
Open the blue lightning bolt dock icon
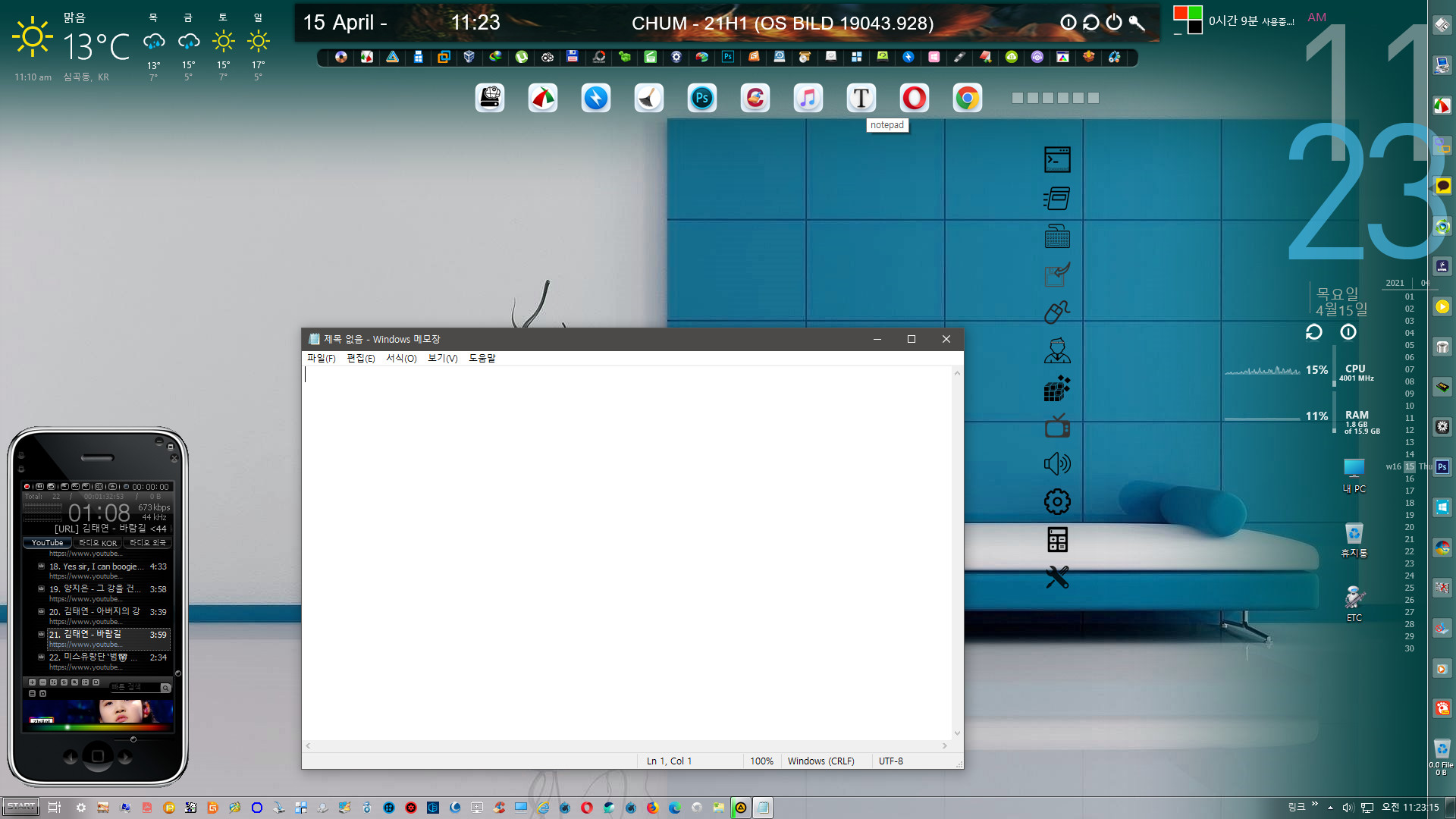pos(595,98)
